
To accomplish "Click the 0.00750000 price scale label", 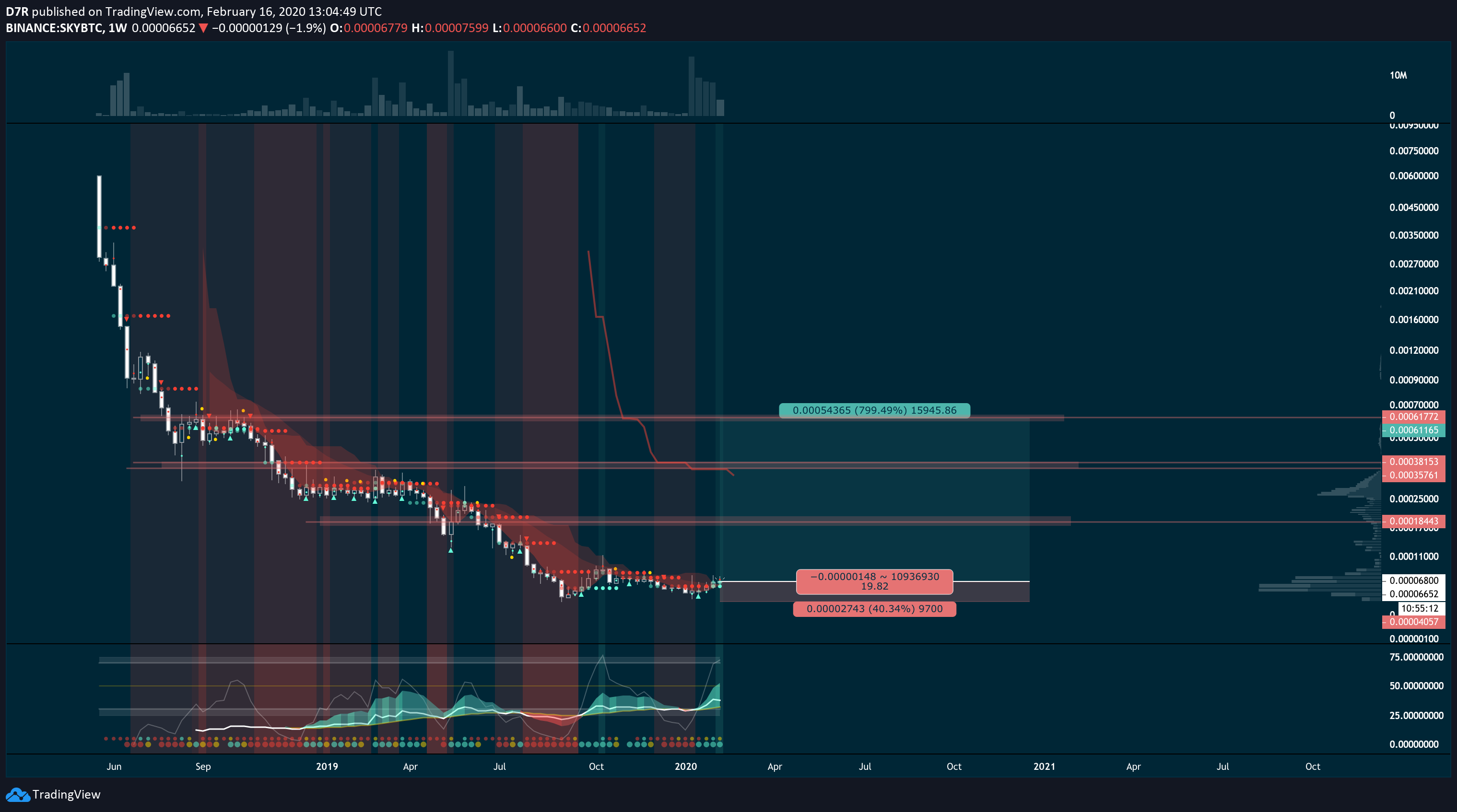I will [1414, 151].
